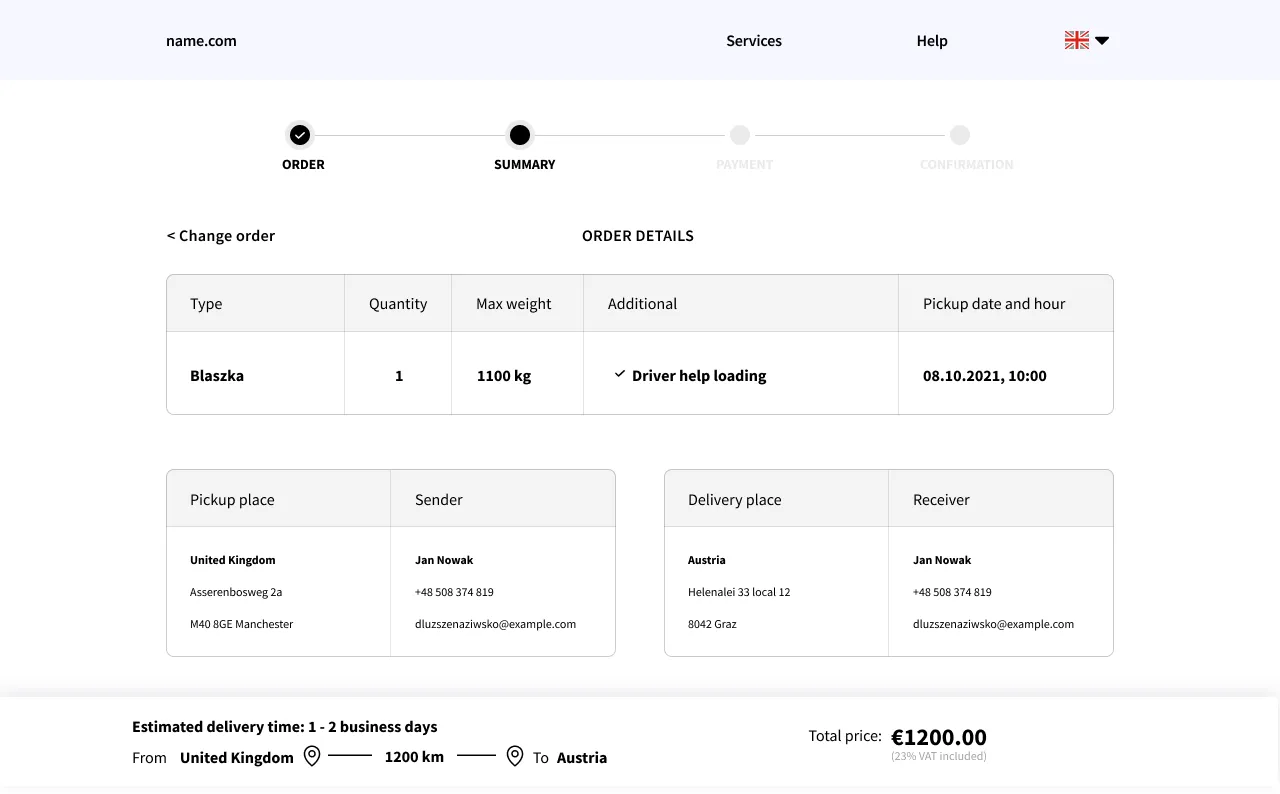1280x794 pixels.
Task: Click the Max weight column header
Action: 514,304
